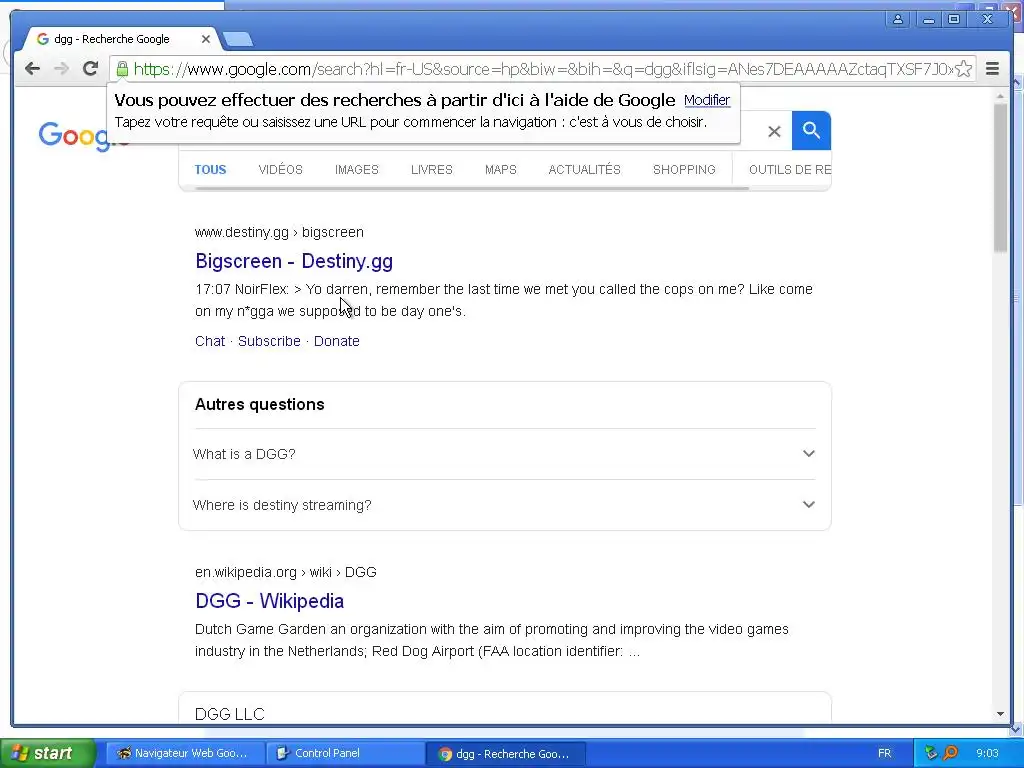Open a new tab
Viewport: 1024px width, 768px height.
click(238, 40)
